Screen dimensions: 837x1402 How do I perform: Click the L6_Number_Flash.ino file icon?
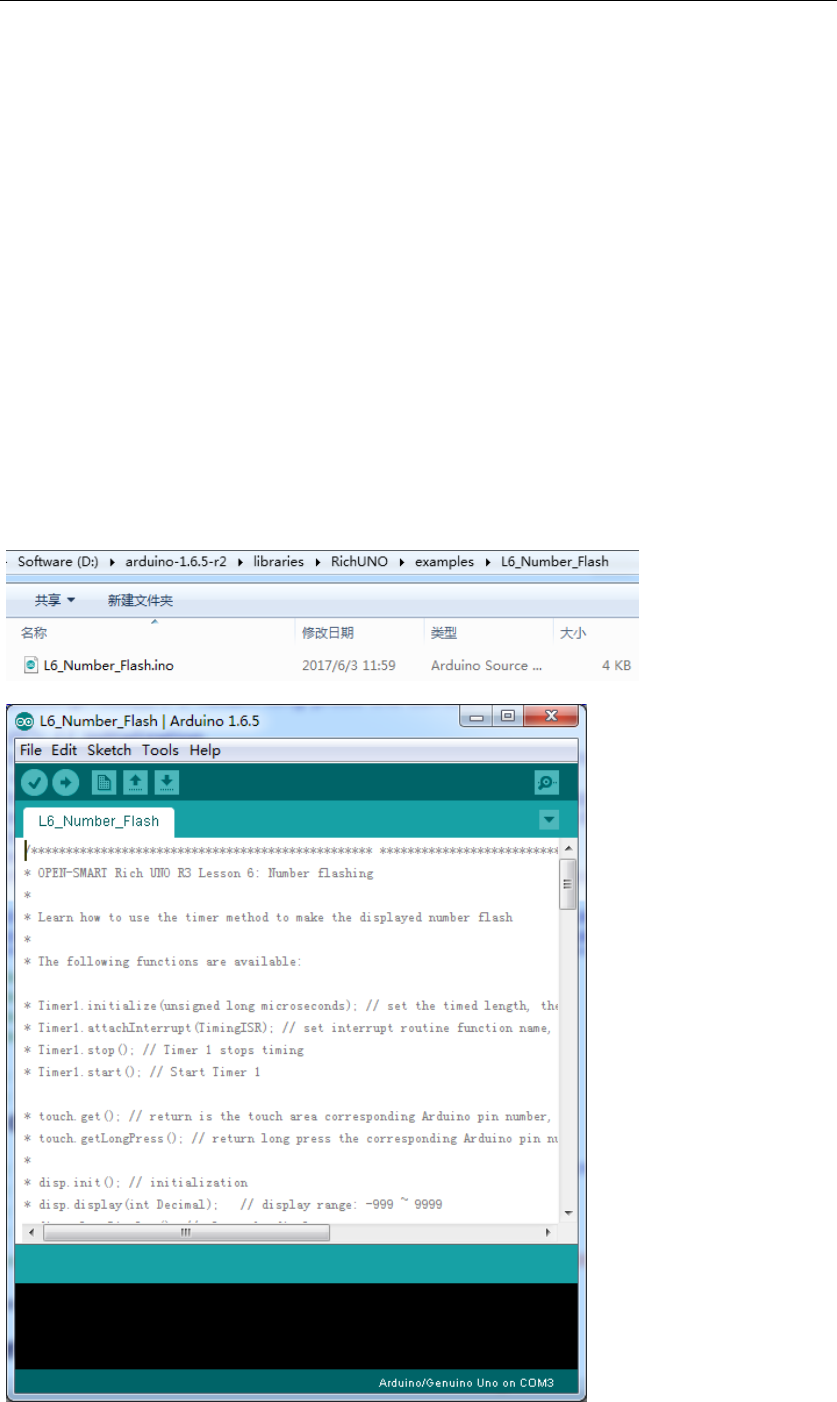click(31, 664)
